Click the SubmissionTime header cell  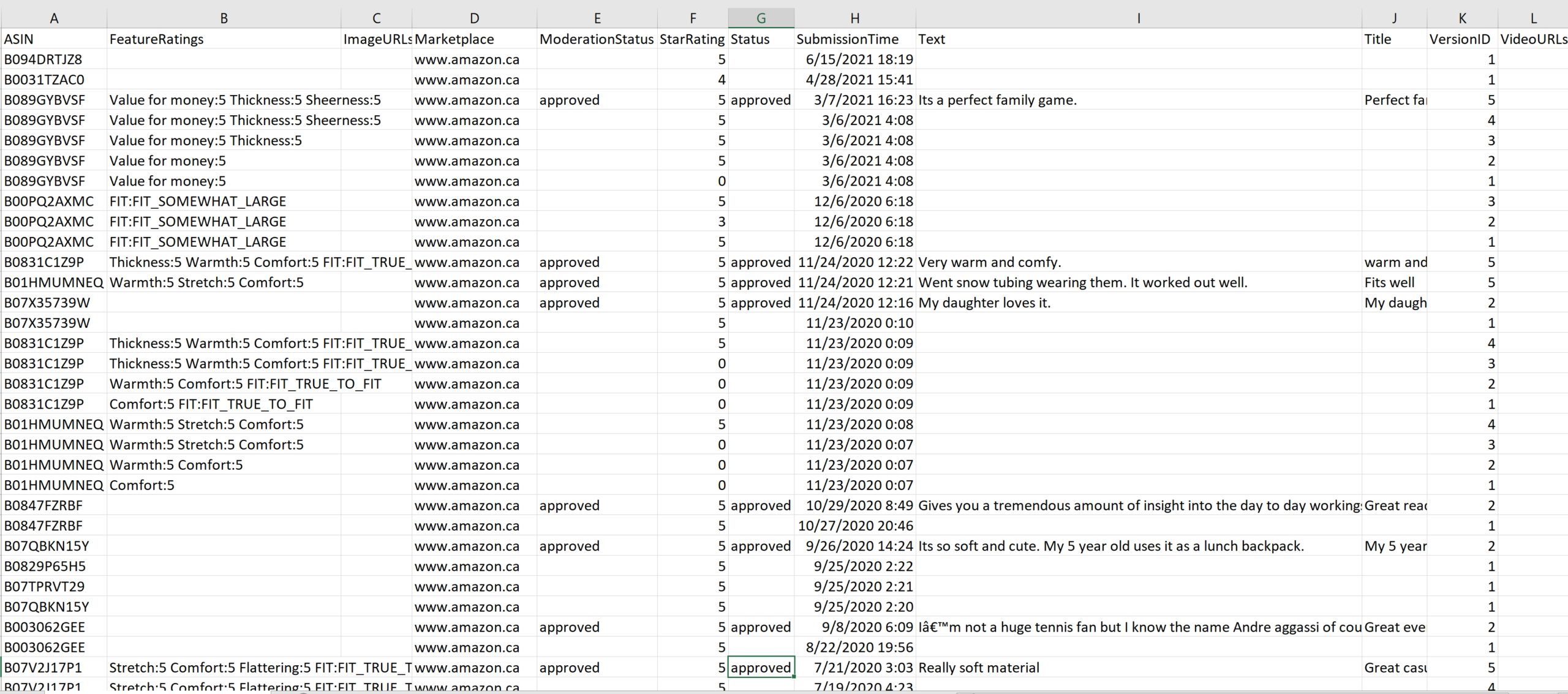(855, 39)
